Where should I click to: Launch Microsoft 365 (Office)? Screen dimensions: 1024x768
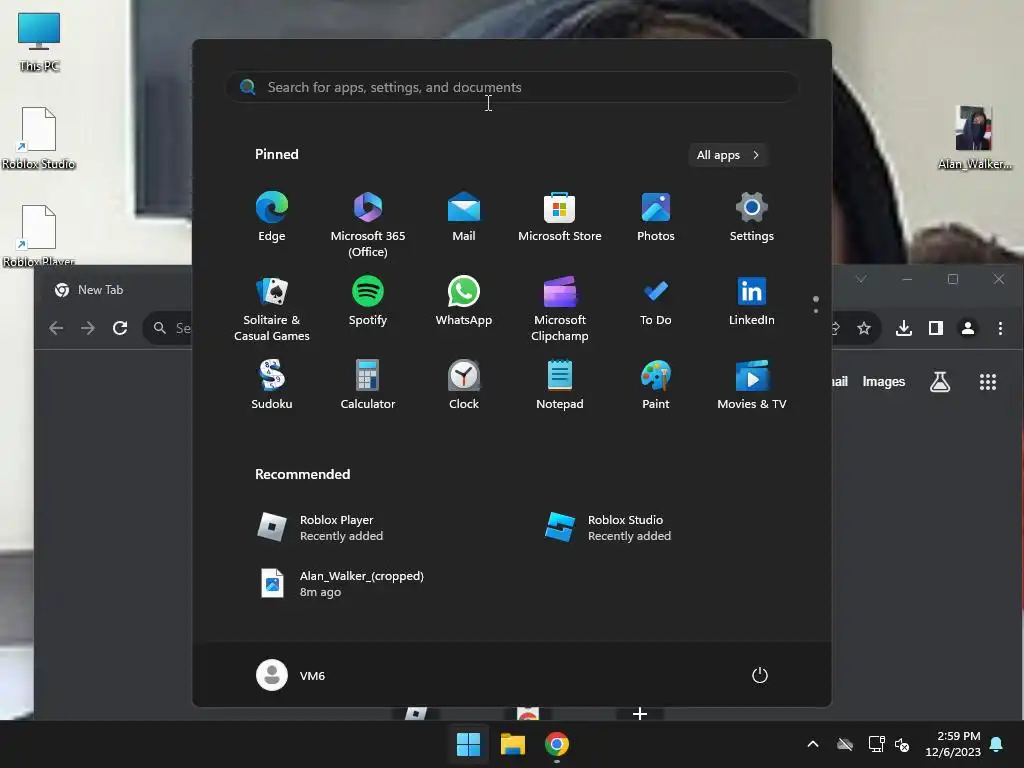tap(368, 224)
